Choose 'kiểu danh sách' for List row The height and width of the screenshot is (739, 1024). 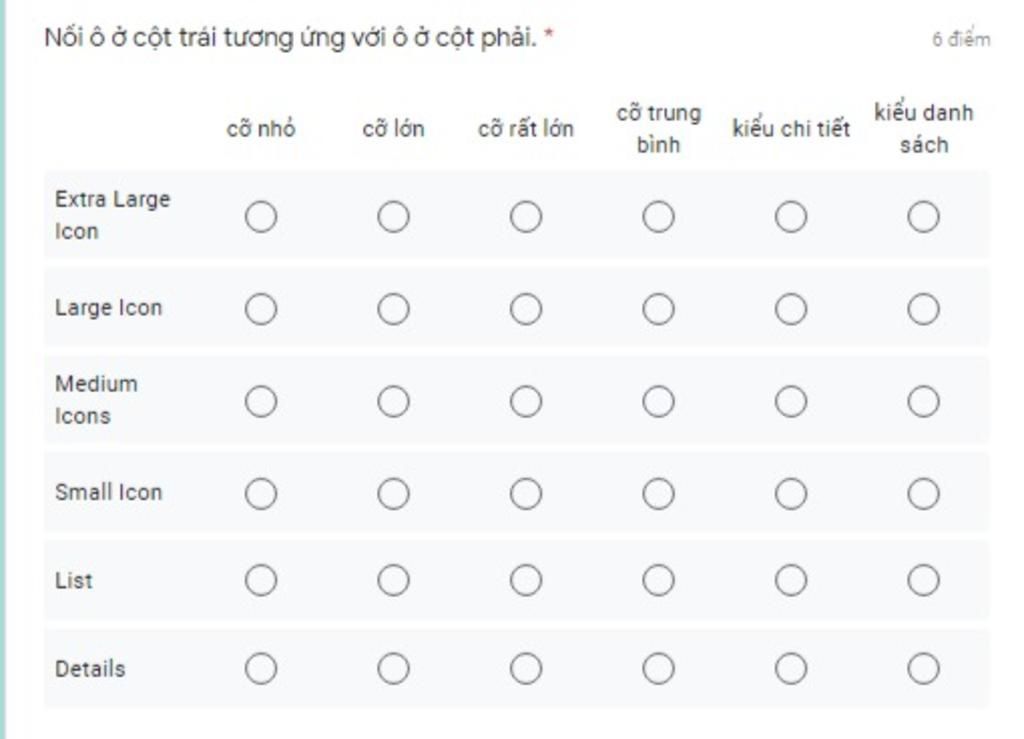point(923,580)
